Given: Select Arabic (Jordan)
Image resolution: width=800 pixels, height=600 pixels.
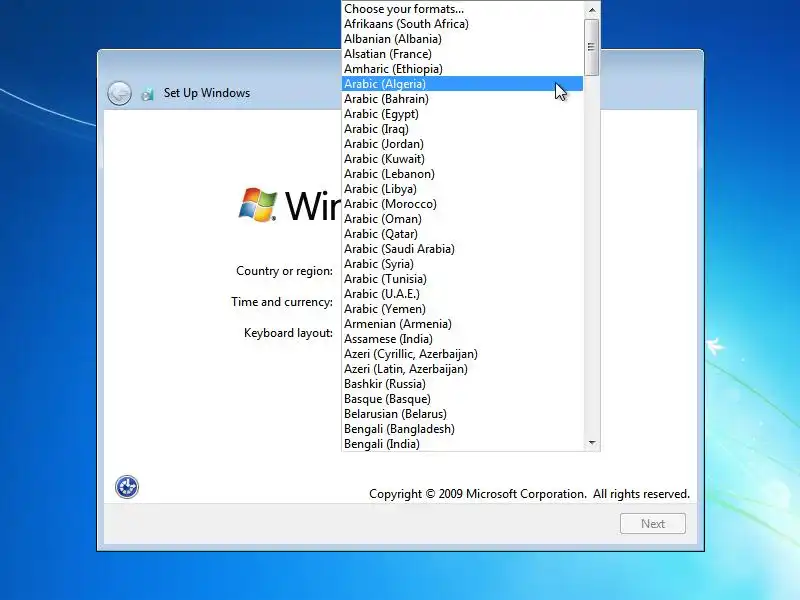Looking at the screenshot, I should [462, 144].
